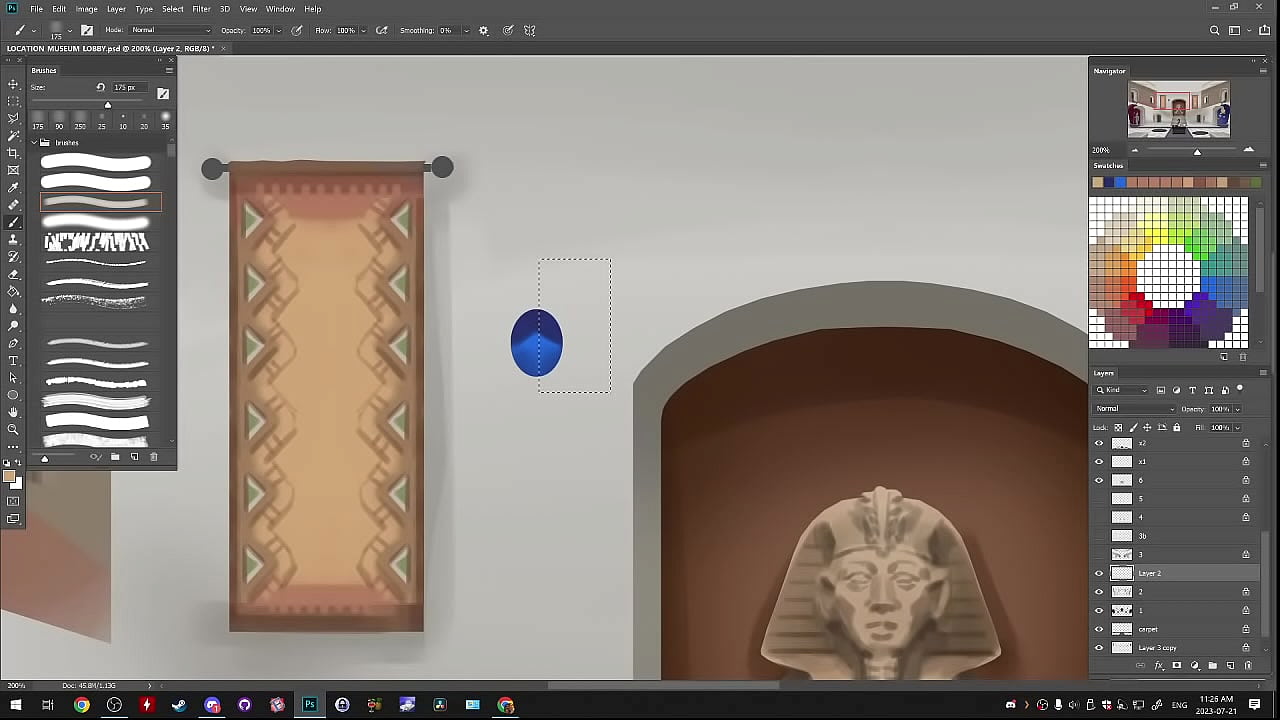The width and height of the screenshot is (1280, 720).
Task: Toggle brush settings panel icon in options bar
Action: pyautogui.click(x=87, y=31)
